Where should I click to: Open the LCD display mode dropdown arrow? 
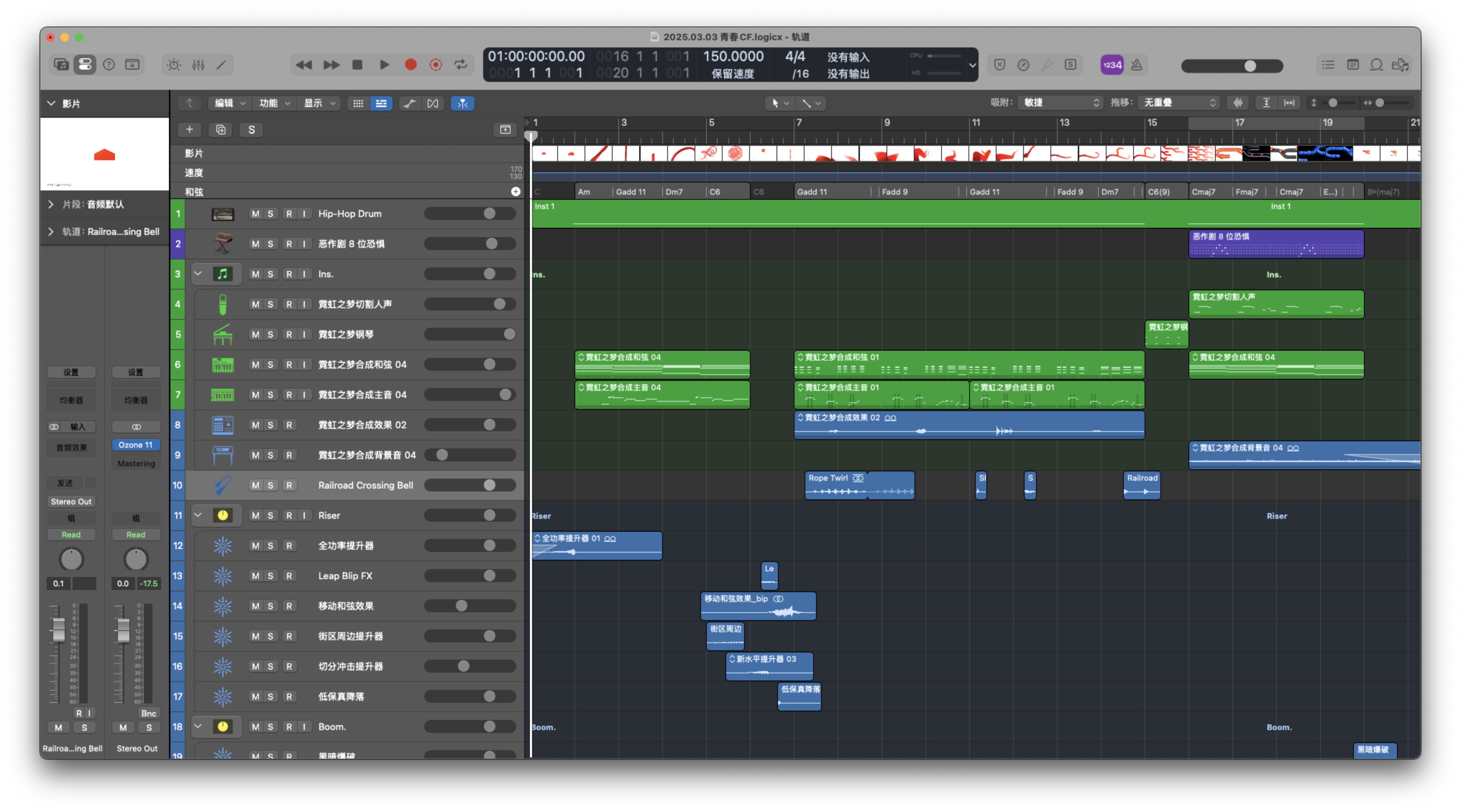[x=972, y=65]
